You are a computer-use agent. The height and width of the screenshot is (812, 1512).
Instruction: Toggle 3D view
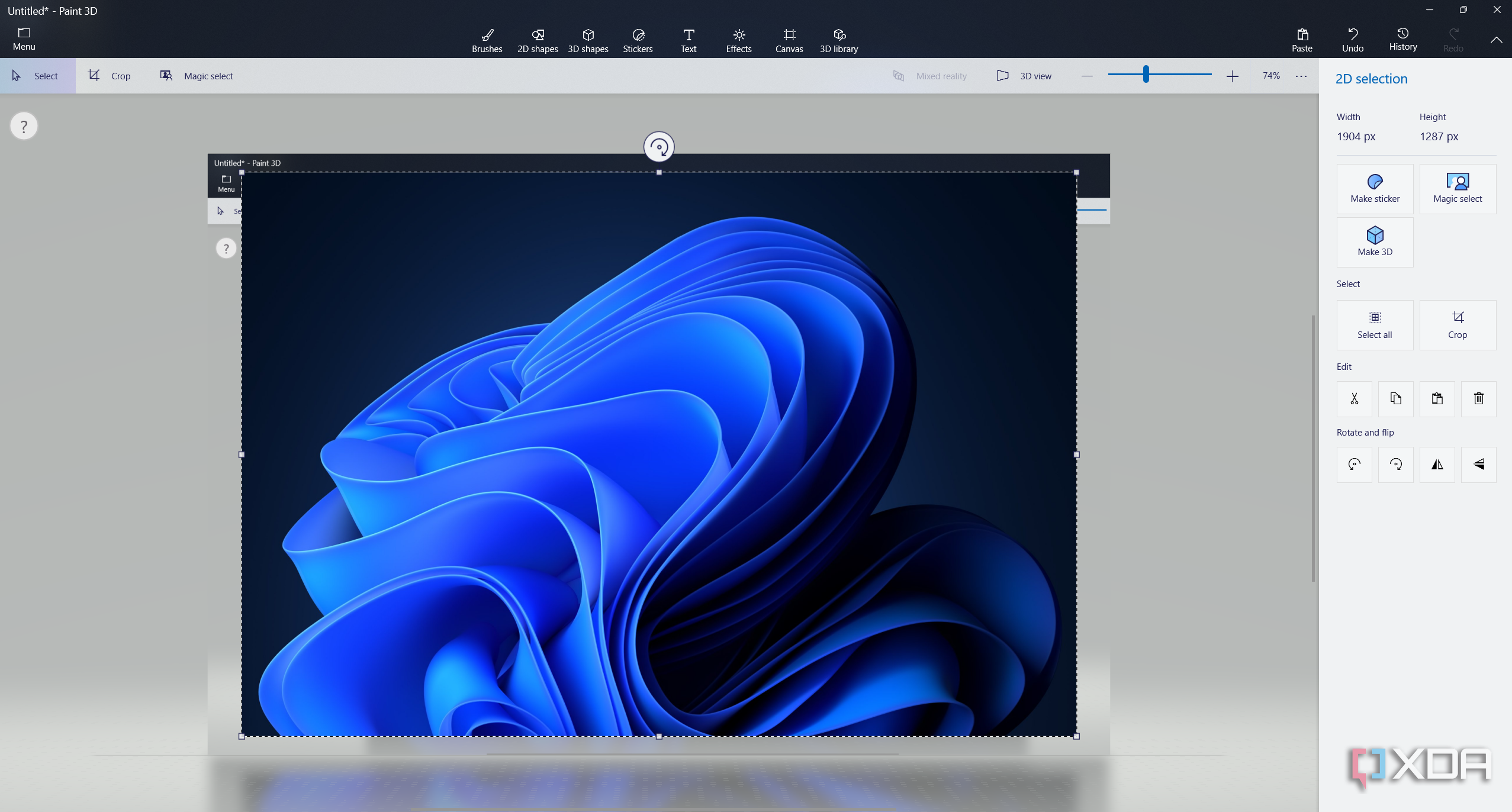pos(1024,76)
